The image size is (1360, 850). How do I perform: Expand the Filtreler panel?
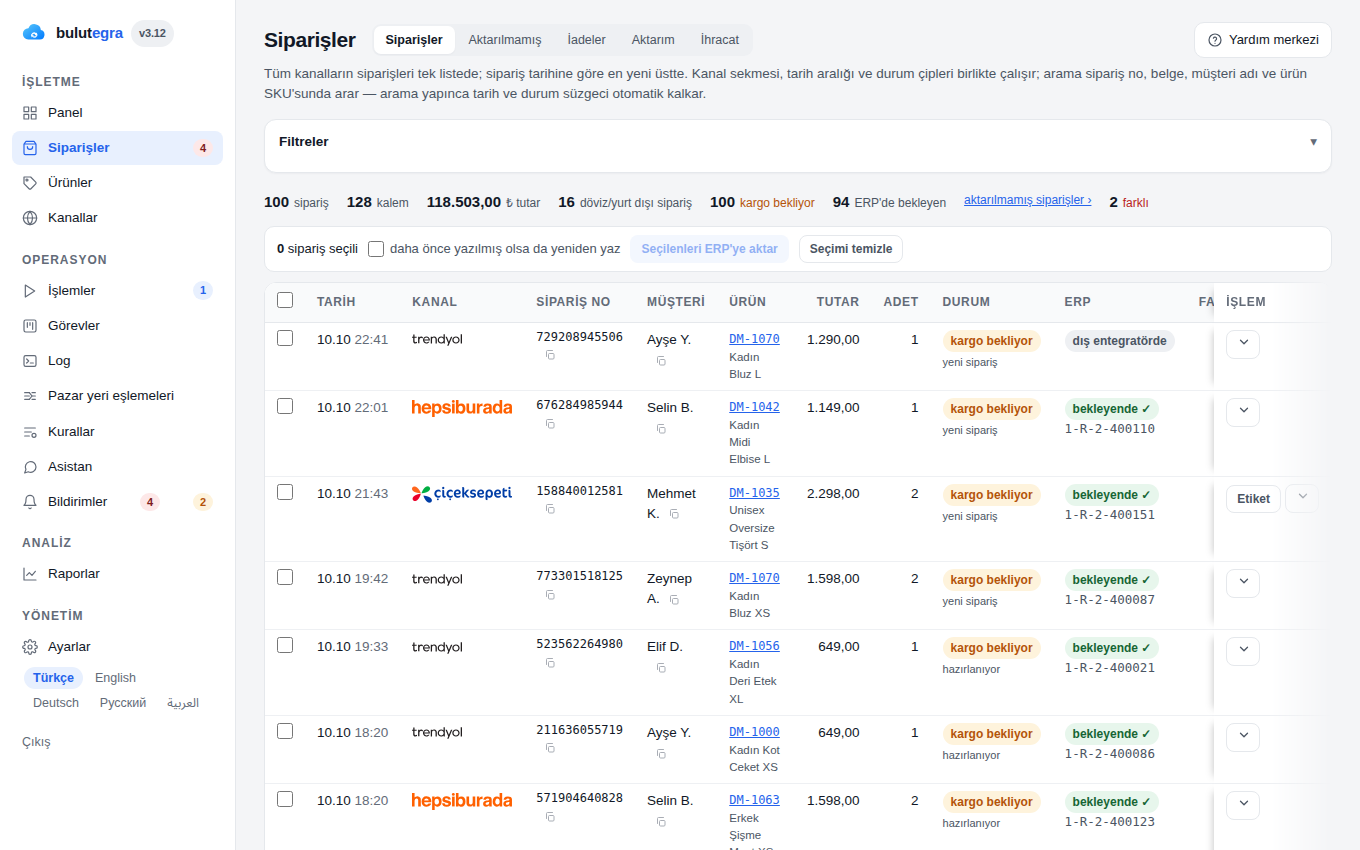click(797, 142)
